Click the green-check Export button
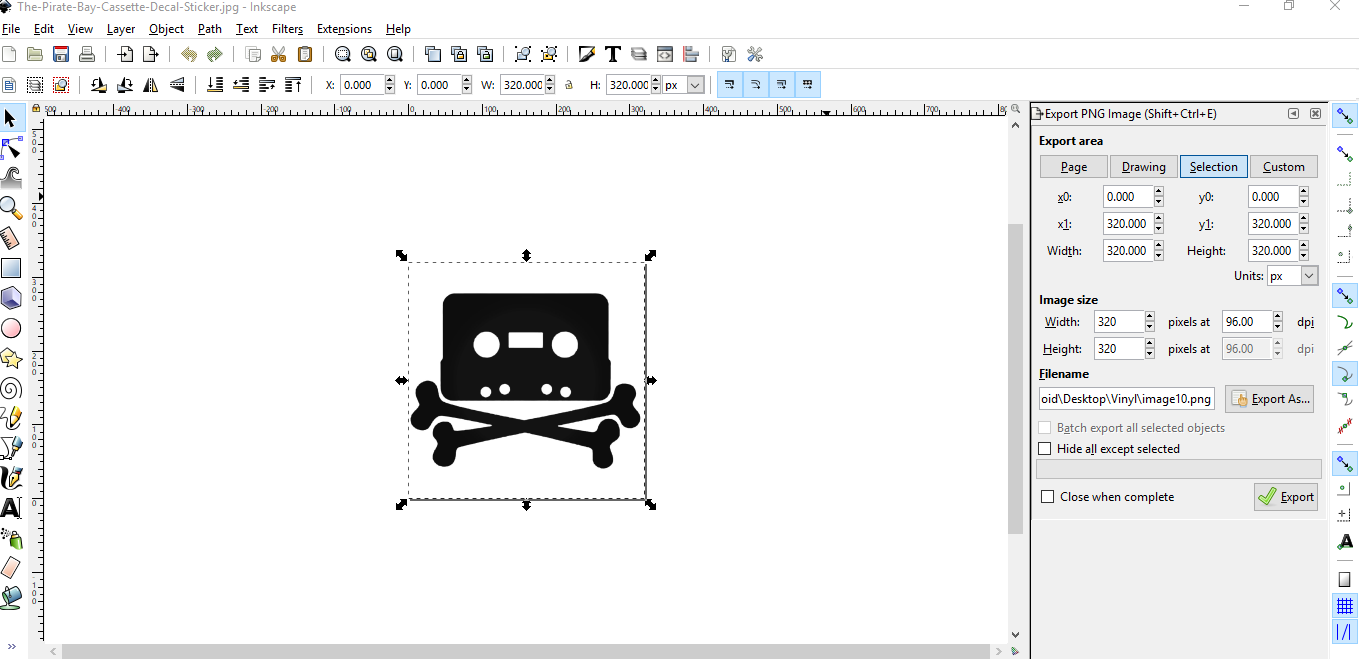 (1286, 497)
